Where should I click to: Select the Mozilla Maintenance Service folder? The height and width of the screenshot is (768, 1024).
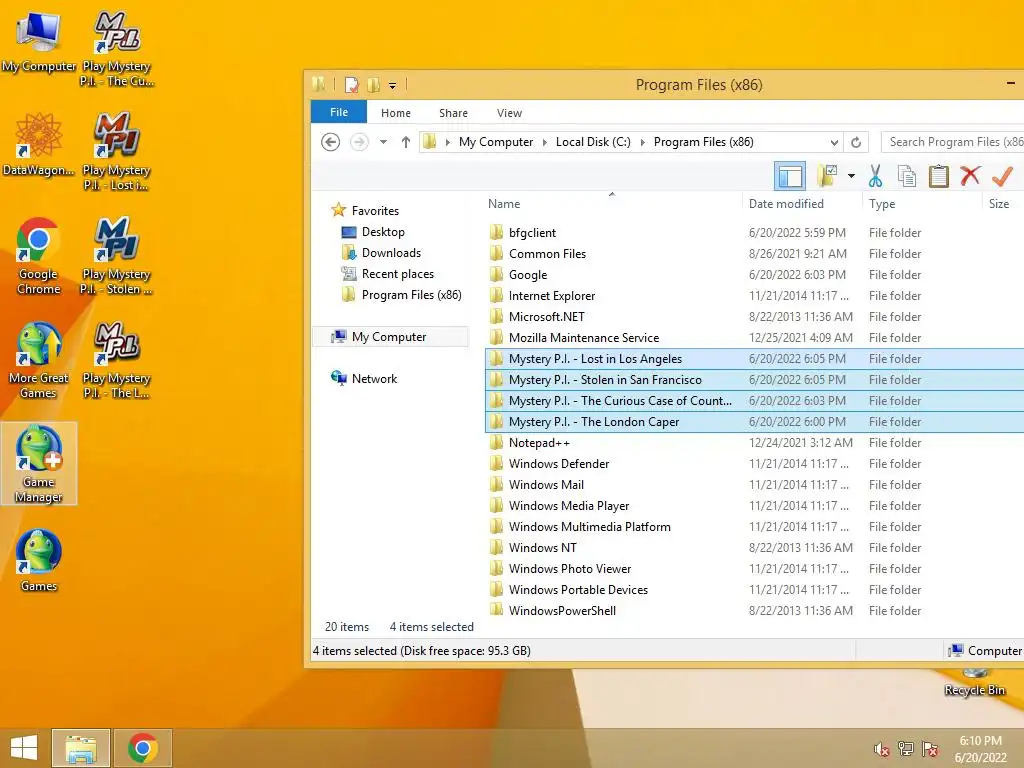(754, 338)
